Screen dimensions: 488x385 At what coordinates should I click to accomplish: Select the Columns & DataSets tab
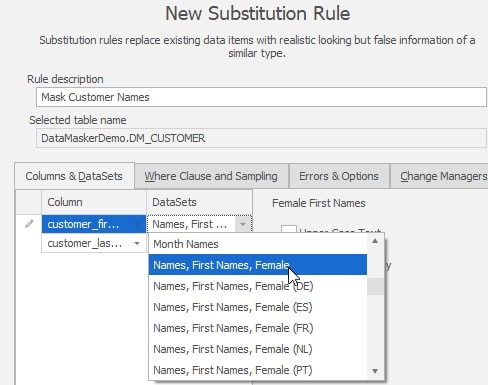(74, 176)
